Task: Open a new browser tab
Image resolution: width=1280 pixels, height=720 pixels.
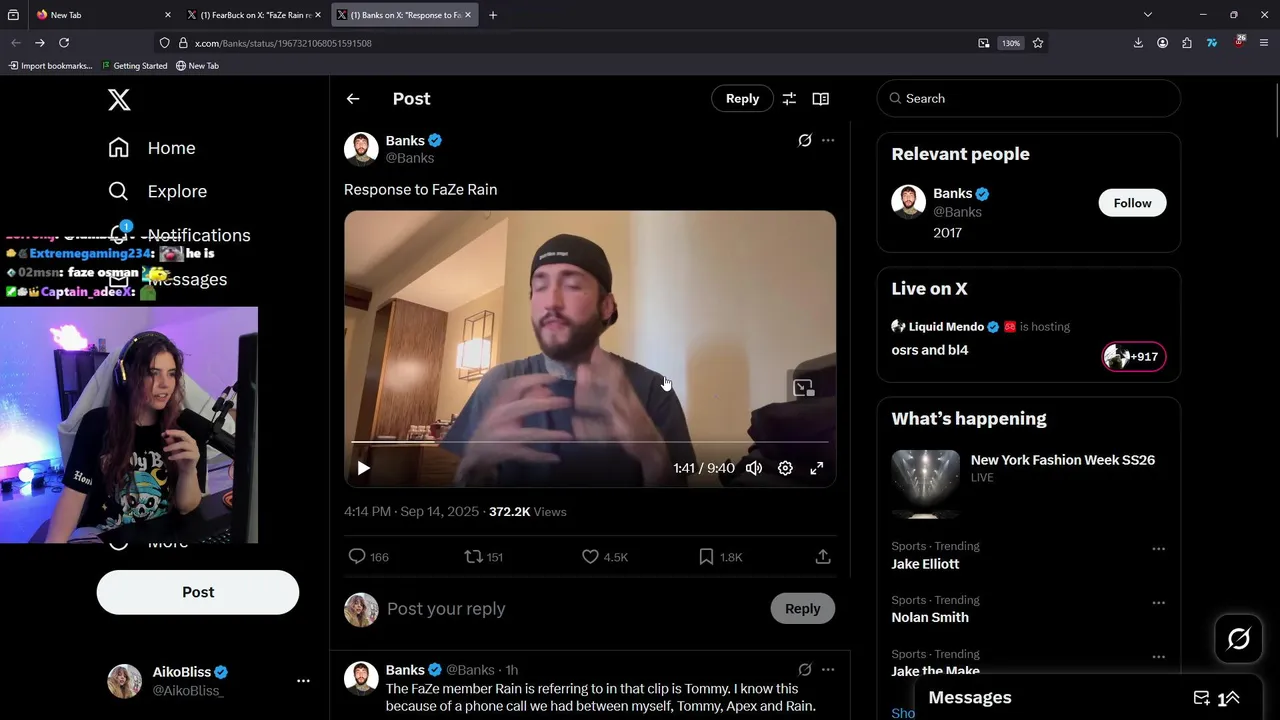Action: 493,15
